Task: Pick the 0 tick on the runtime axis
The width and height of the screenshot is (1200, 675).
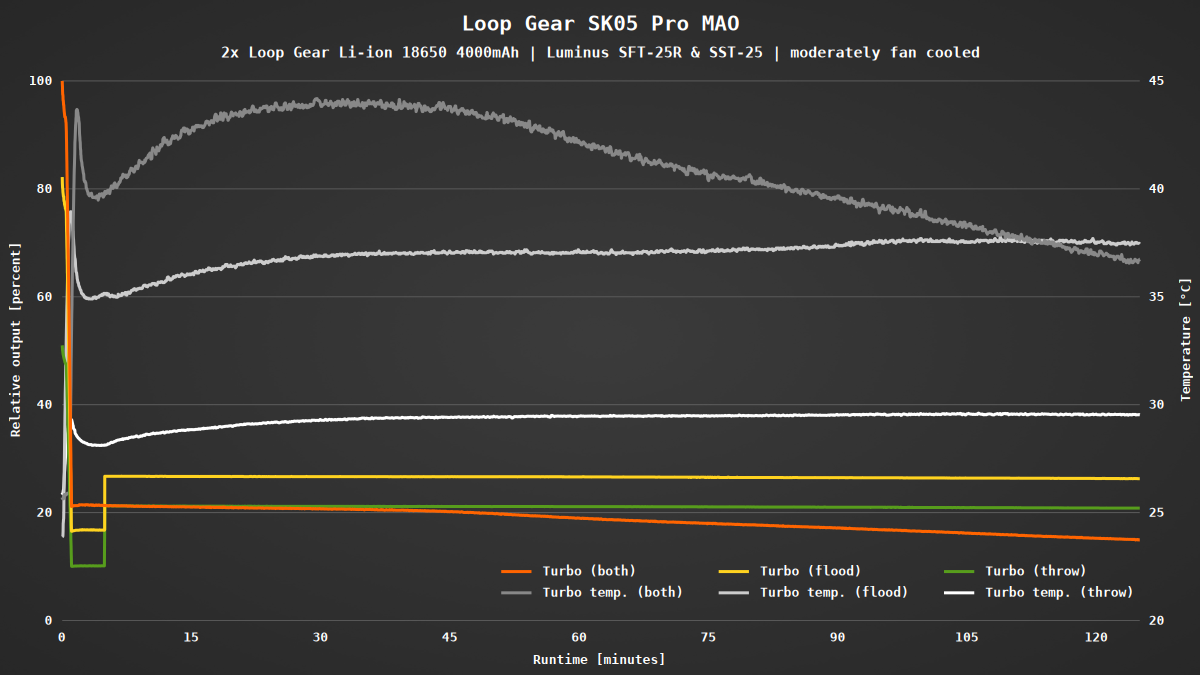Action: tap(62, 638)
